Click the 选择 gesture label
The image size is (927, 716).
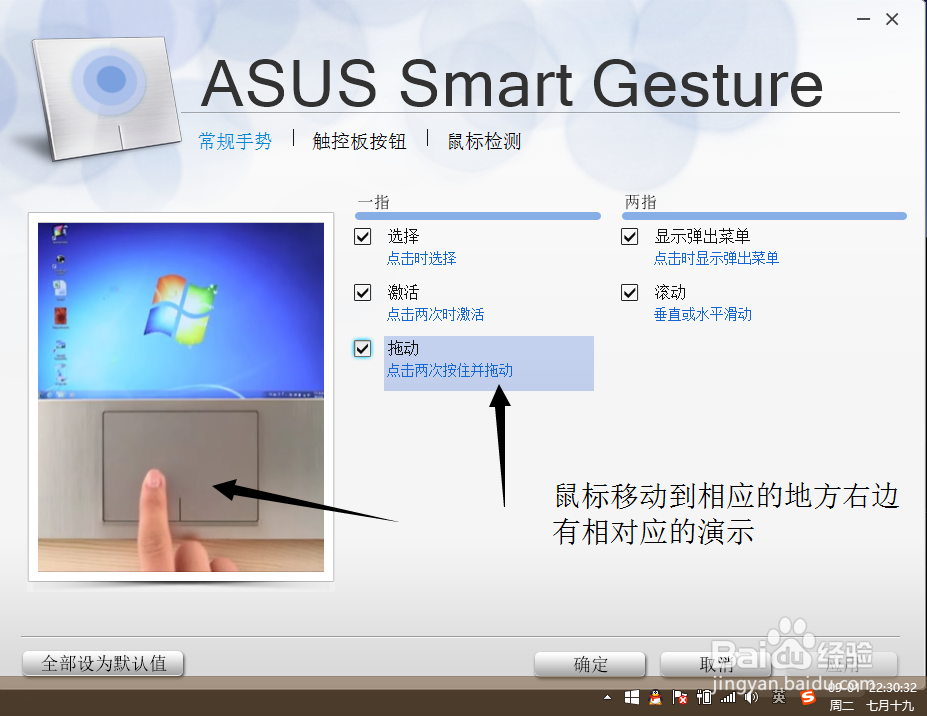tap(403, 236)
